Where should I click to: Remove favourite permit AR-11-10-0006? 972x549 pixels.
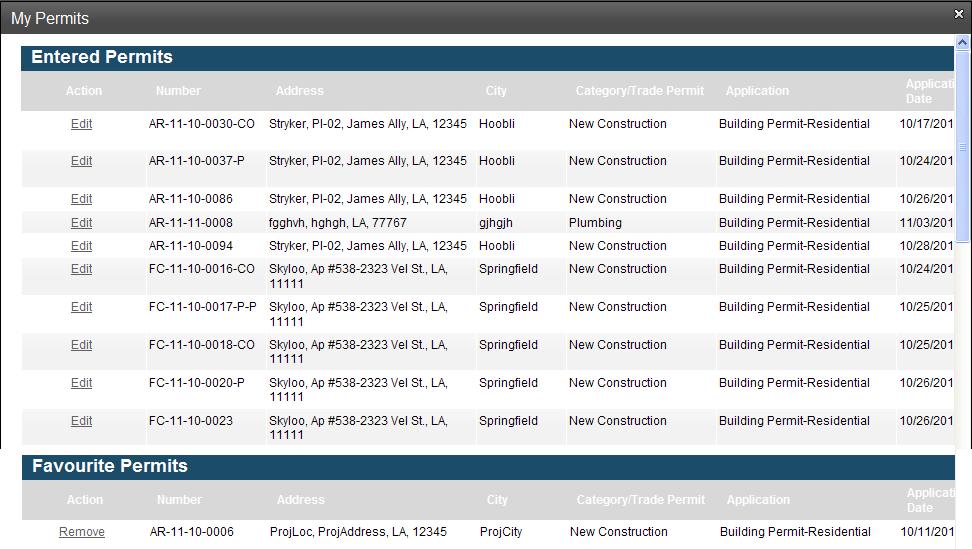point(82,532)
